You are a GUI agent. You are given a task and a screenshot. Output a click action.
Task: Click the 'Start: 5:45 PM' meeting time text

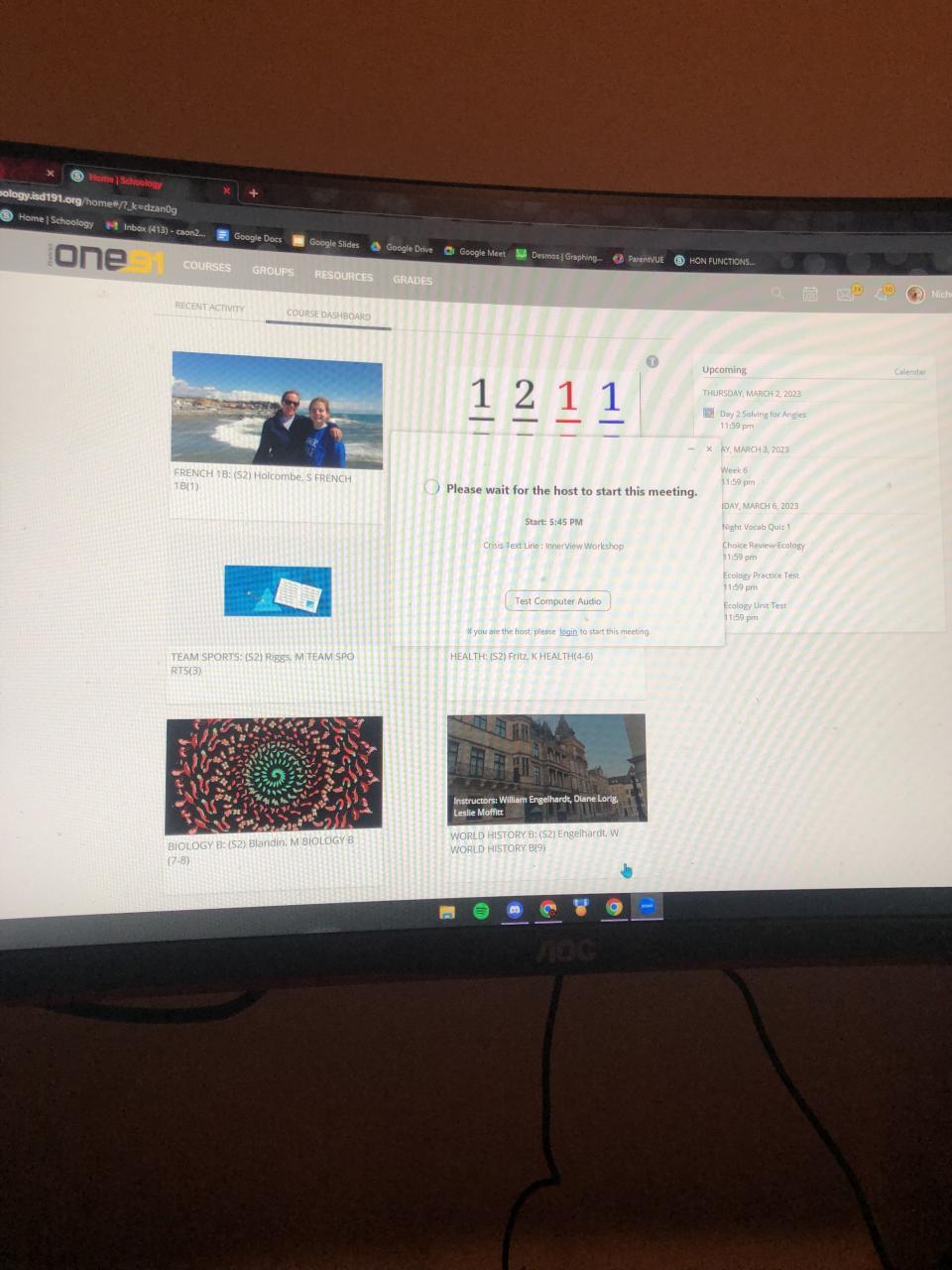click(x=553, y=522)
